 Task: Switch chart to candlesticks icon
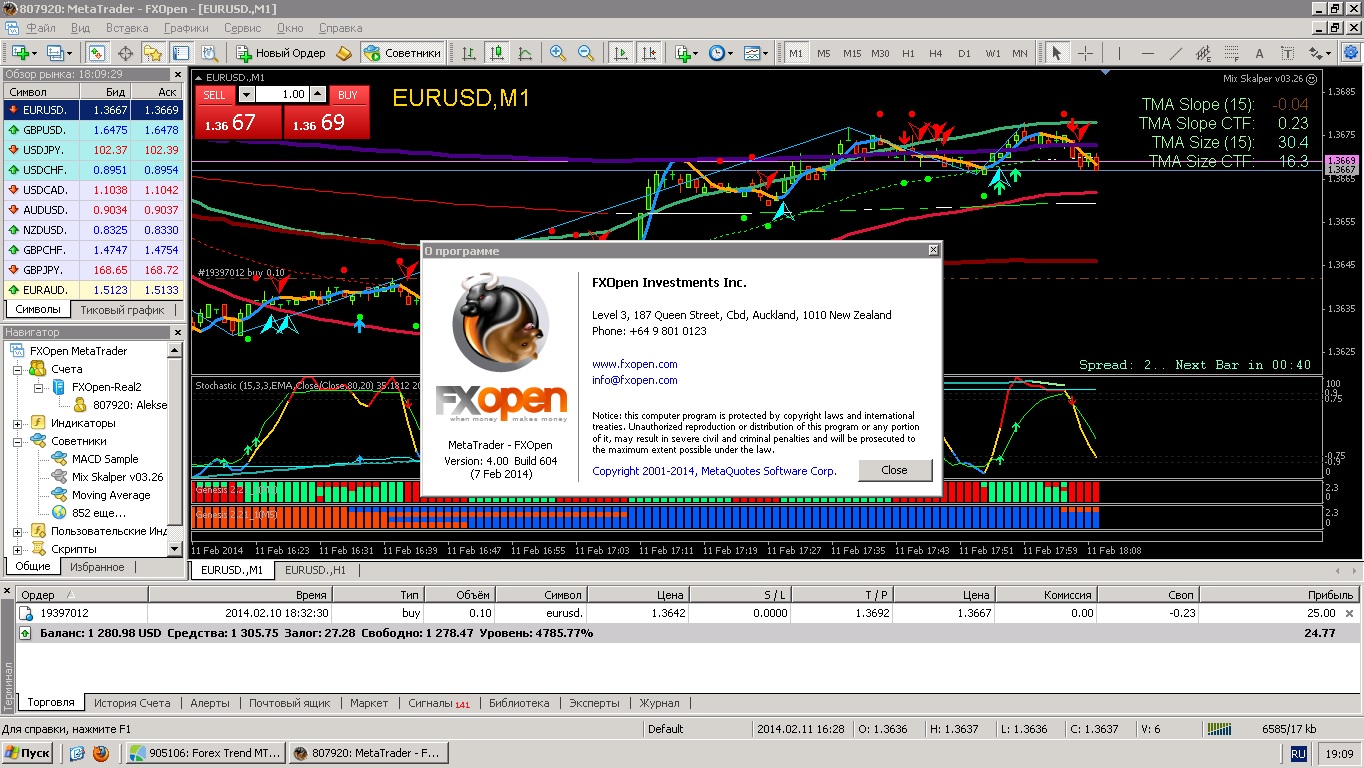click(x=496, y=53)
